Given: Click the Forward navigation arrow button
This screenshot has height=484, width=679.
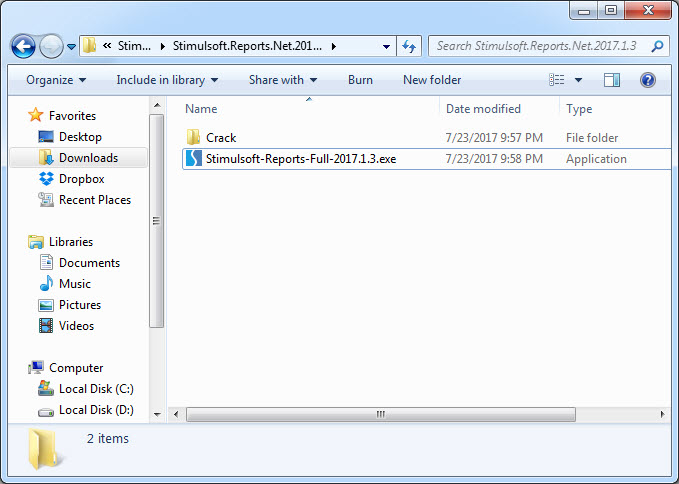Looking at the screenshot, I should point(51,46).
